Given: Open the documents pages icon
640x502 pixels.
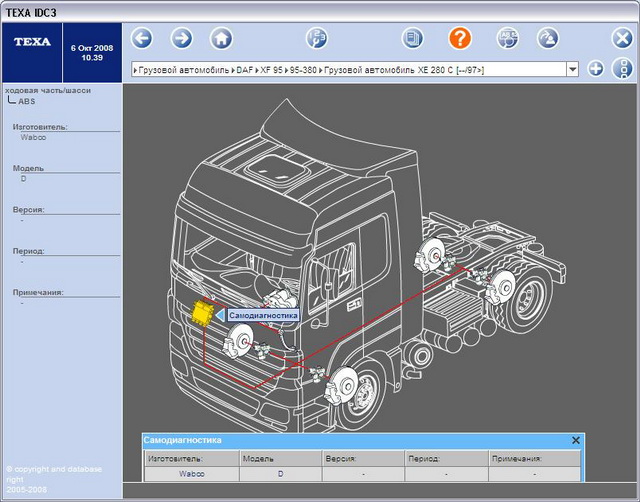Looking at the screenshot, I should click(412, 39).
